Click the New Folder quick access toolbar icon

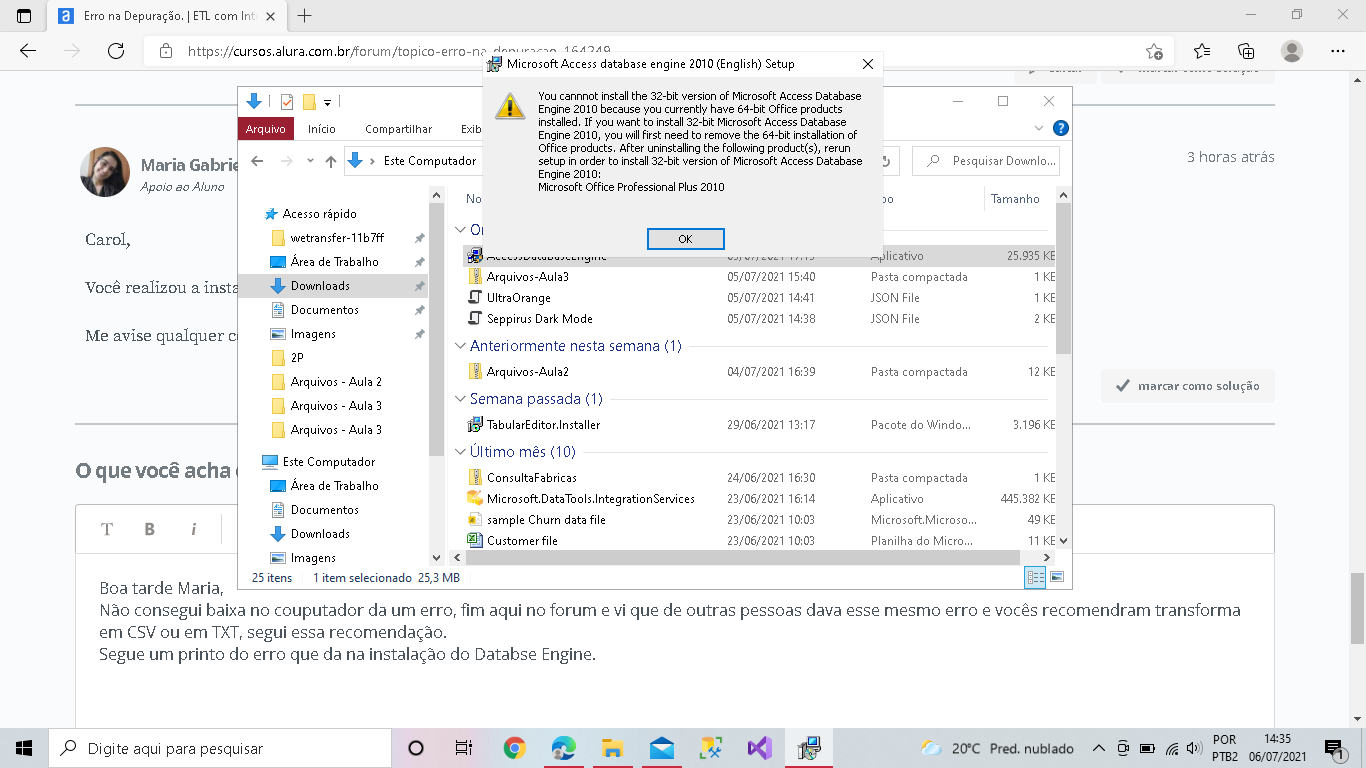(x=309, y=102)
